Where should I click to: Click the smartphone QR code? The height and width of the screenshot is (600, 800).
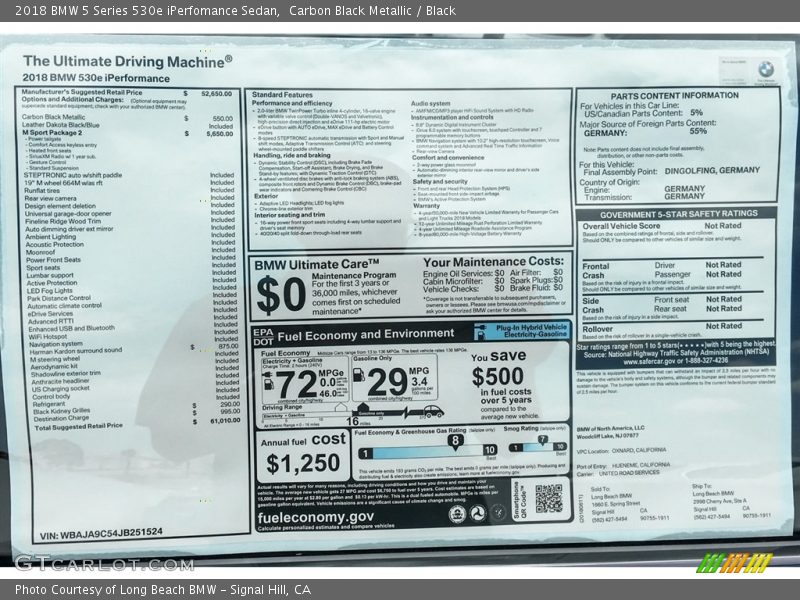[549, 498]
